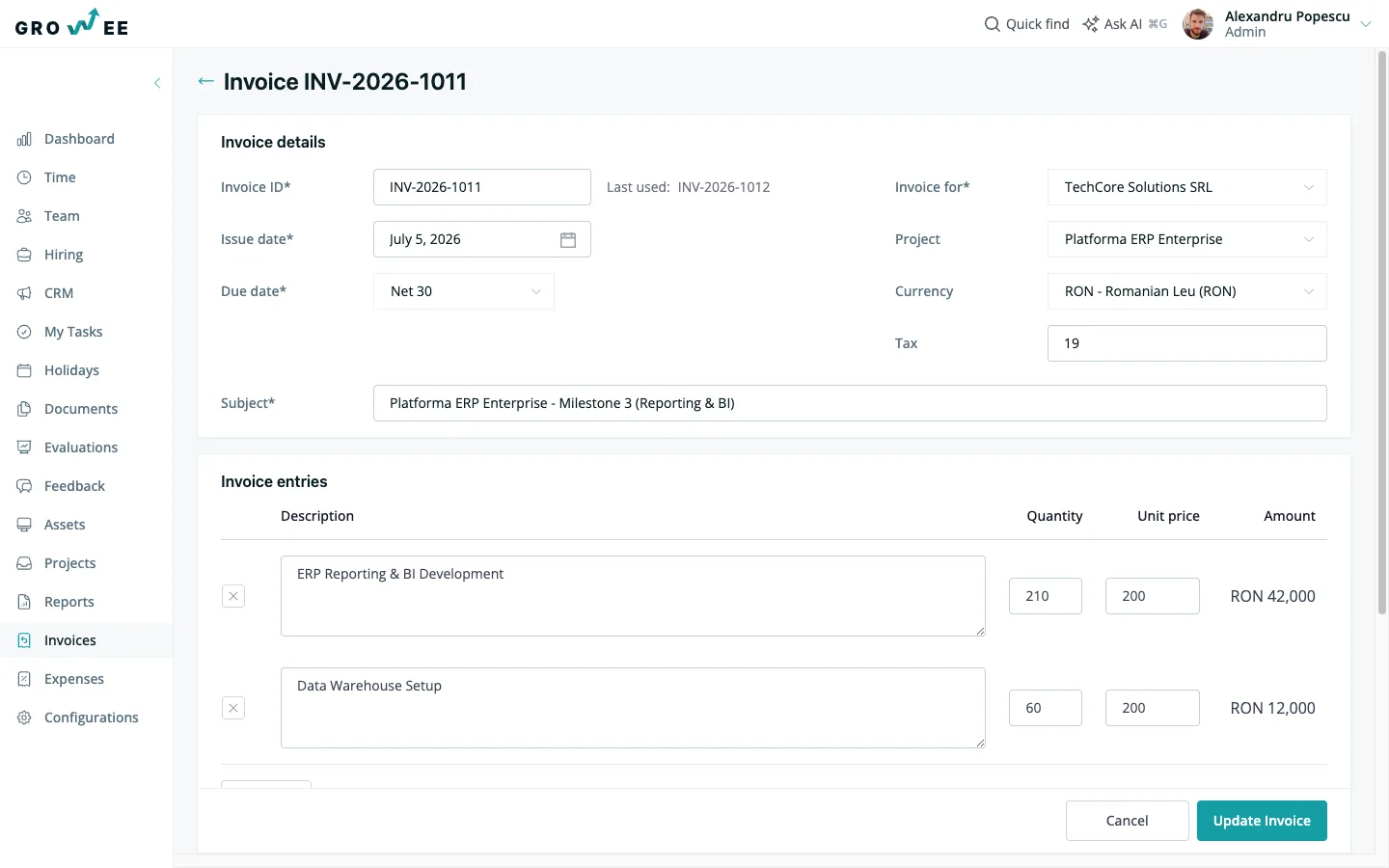This screenshot has width=1389, height=868.
Task: Click Alexandru Popescu's avatar photo
Action: [1198, 24]
